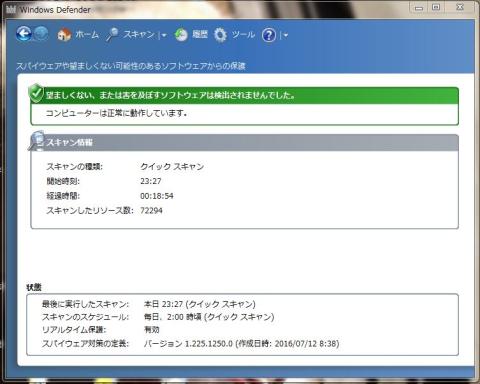Maximize the Windows Defender window

click(436, 7)
